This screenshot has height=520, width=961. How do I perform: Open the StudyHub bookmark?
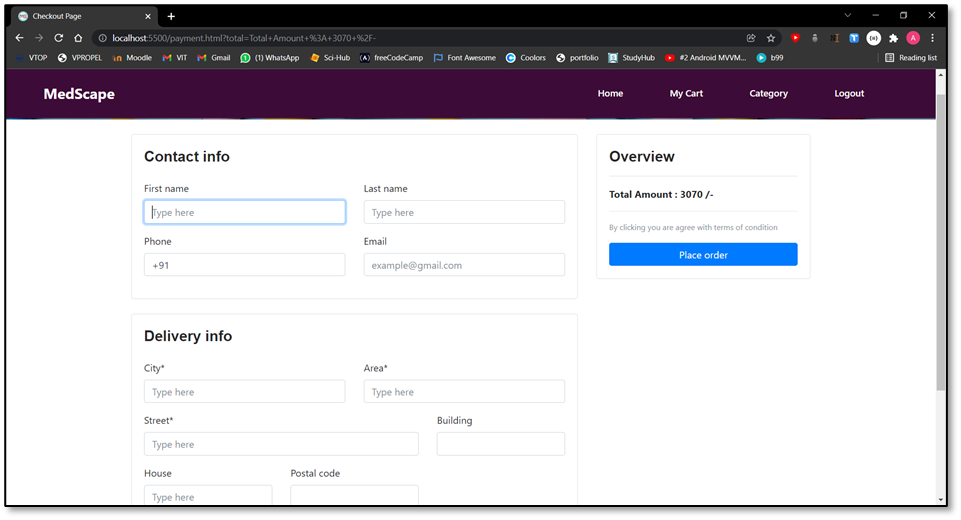631,58
